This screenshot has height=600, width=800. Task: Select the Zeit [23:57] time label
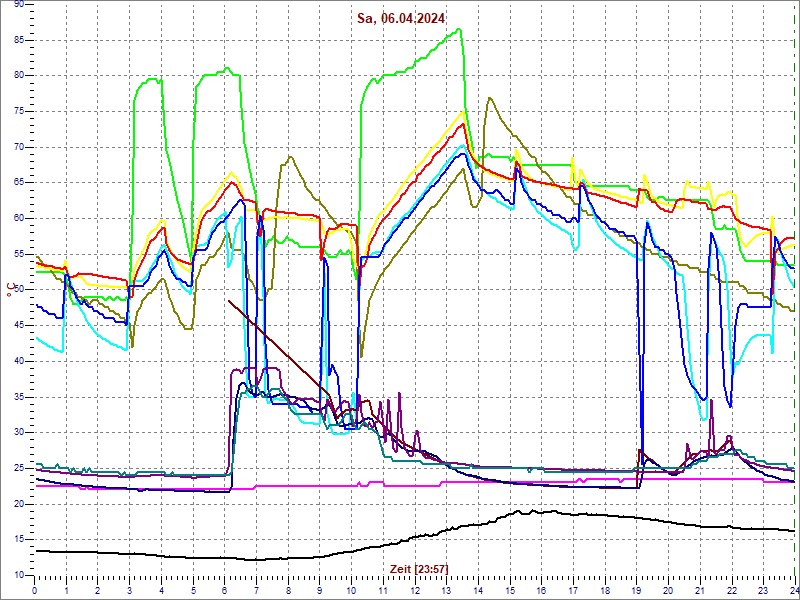[419, 568]
